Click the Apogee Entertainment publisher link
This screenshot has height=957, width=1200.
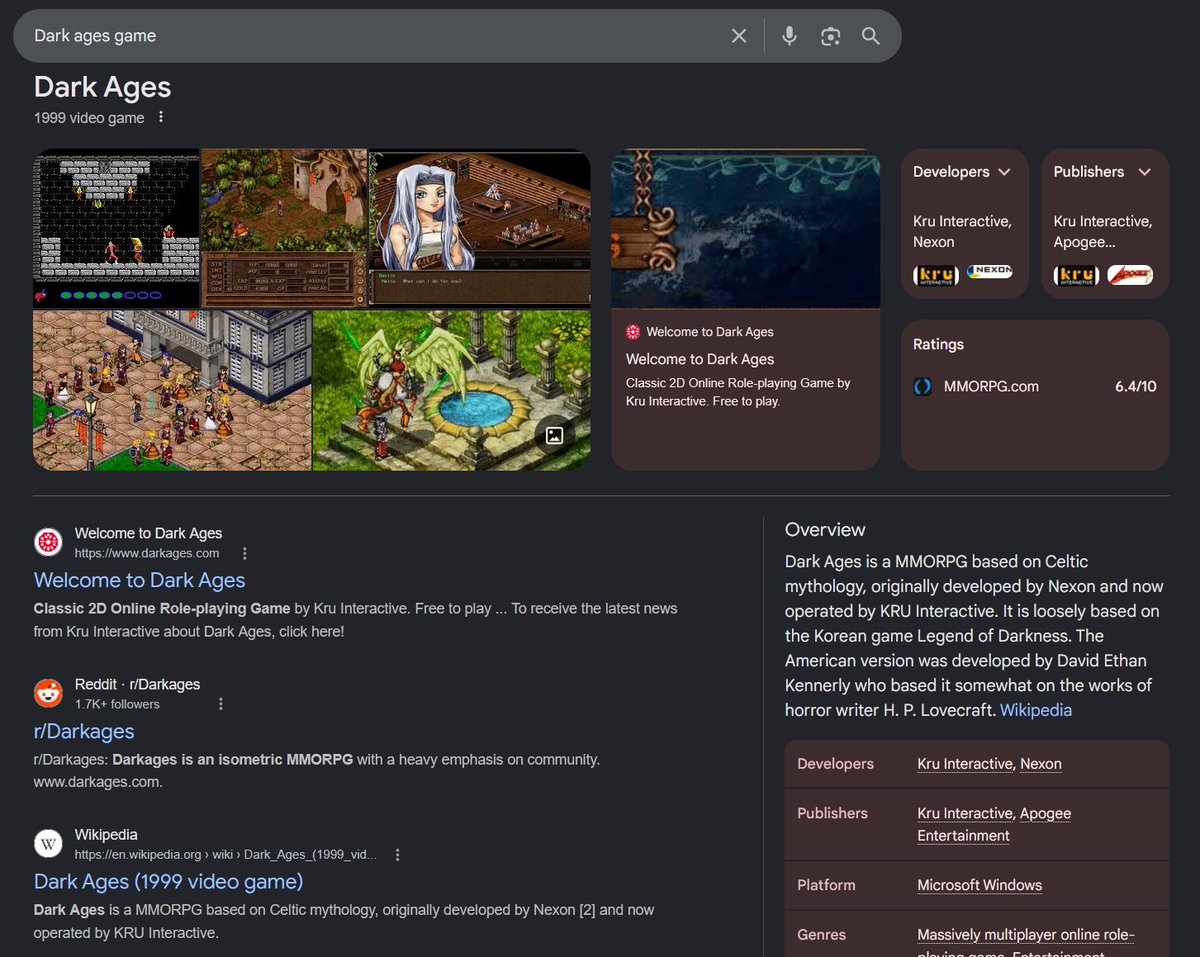click(x=994, y=825)
